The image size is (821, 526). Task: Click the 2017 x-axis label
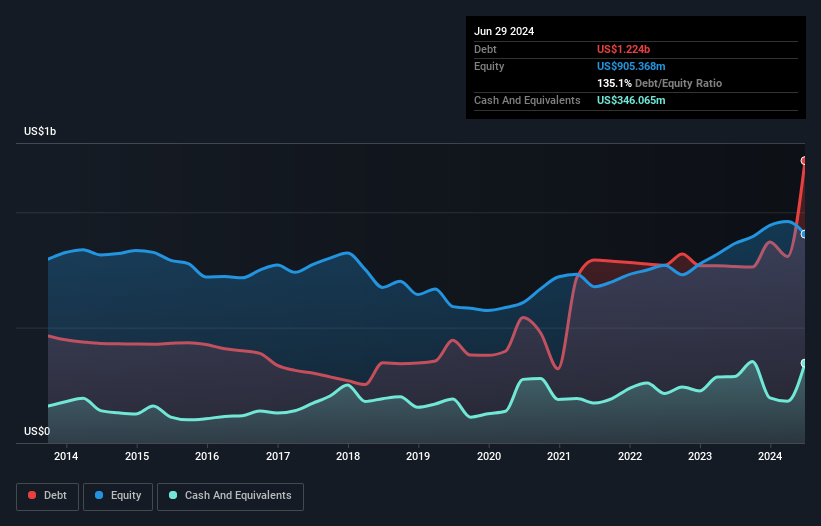278,456
